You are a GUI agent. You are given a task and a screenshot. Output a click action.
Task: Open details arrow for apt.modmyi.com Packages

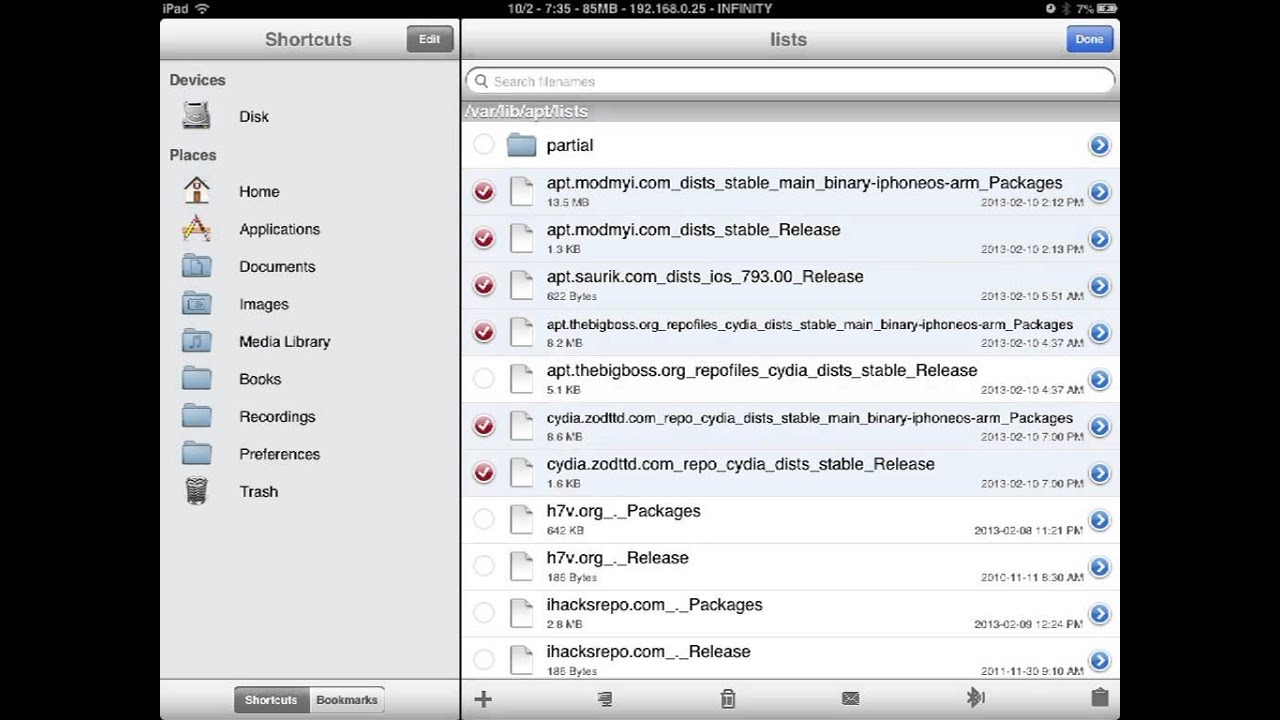[x=1099, y=192]
